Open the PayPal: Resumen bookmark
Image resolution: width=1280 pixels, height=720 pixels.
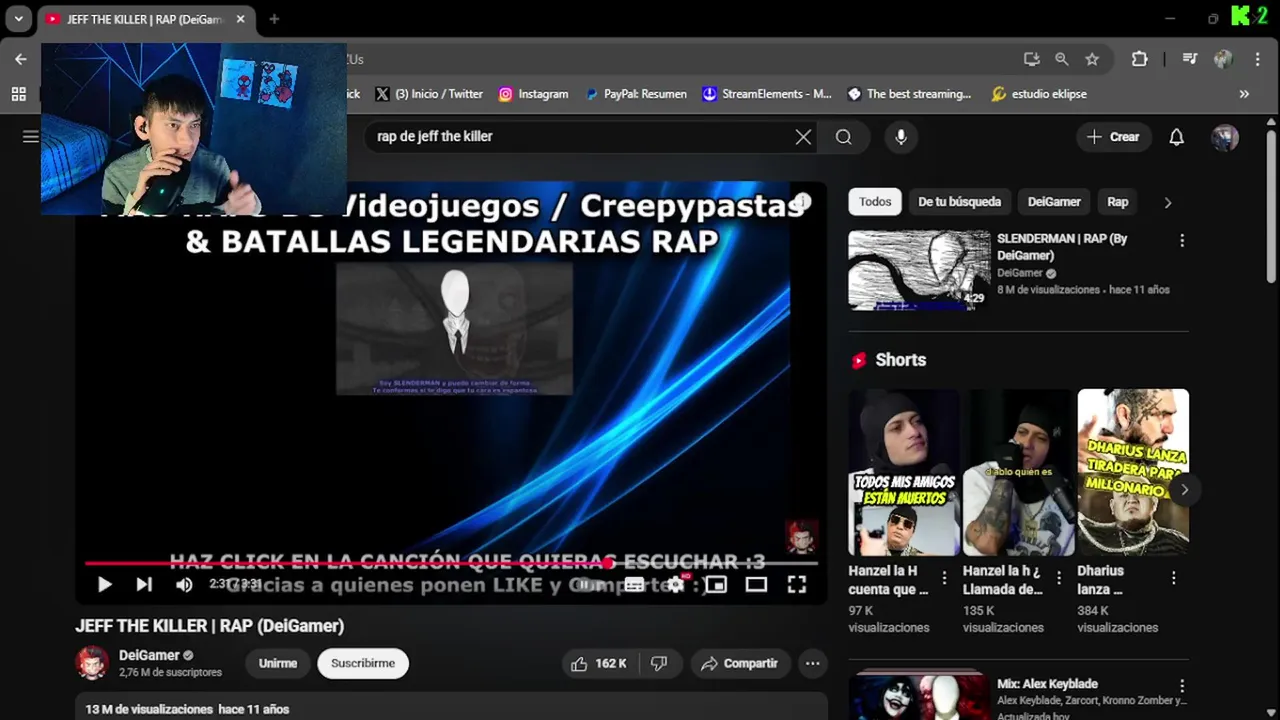[635, 94]
